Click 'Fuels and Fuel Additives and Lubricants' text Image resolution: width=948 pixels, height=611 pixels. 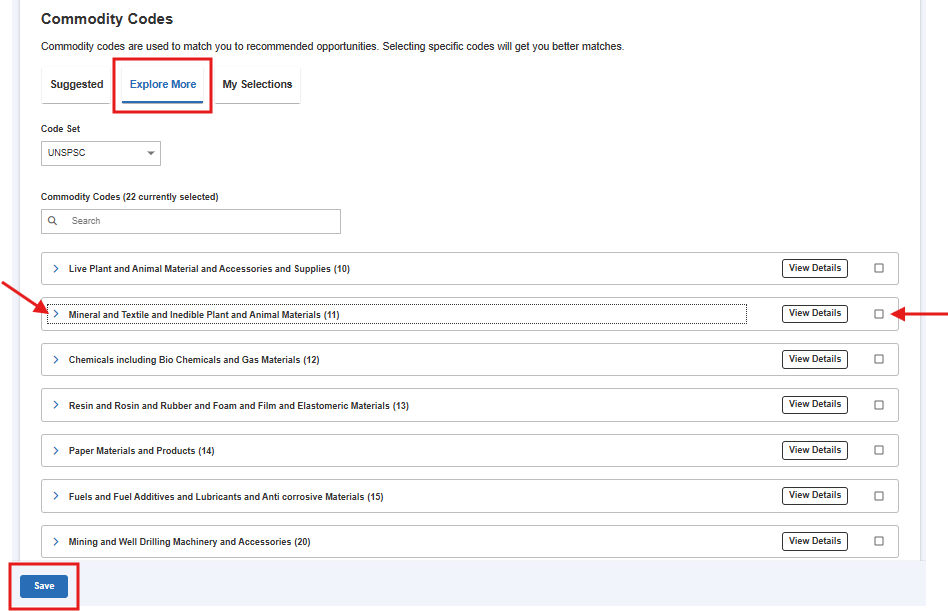point(226,497)
